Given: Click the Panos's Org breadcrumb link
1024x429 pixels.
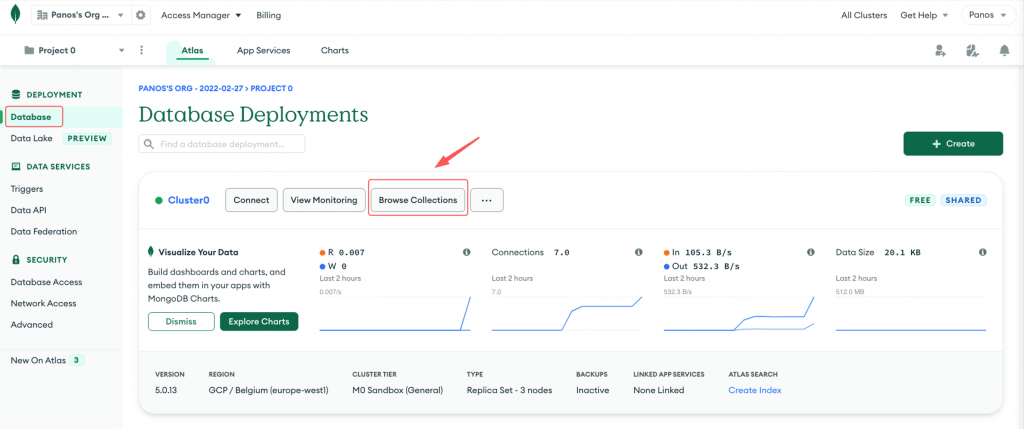Looking at the screenshot, I should [191, 88].
